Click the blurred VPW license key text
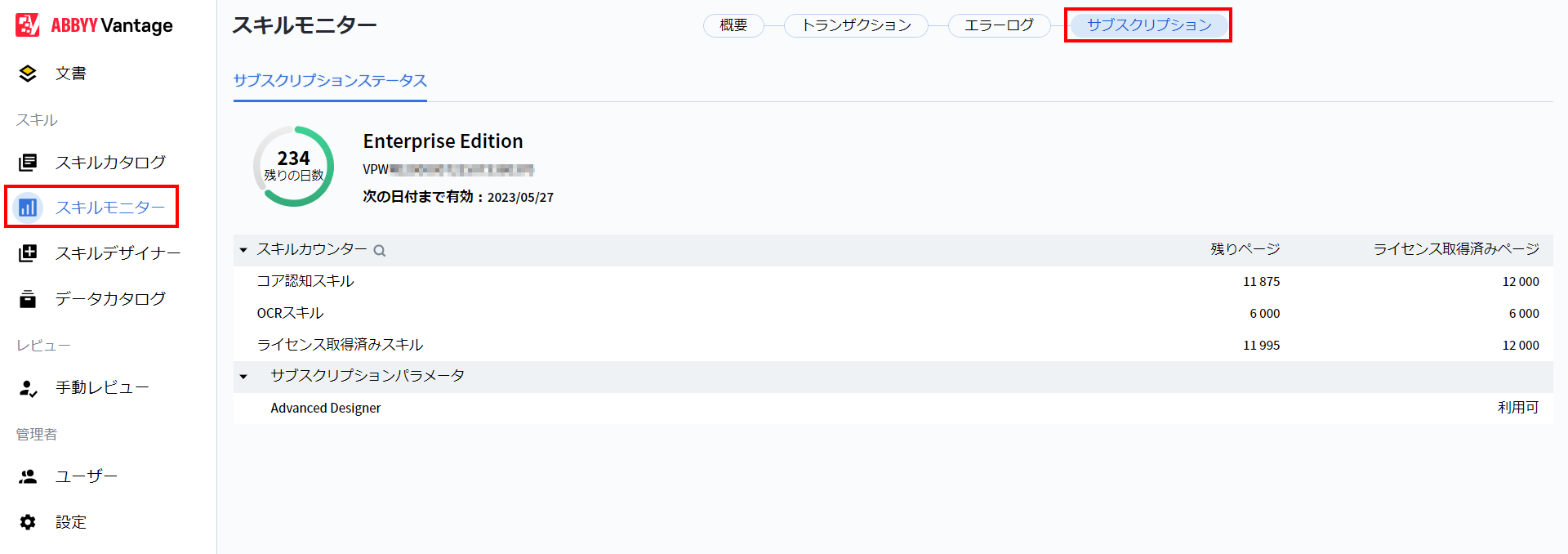 (x=448, y=170)
